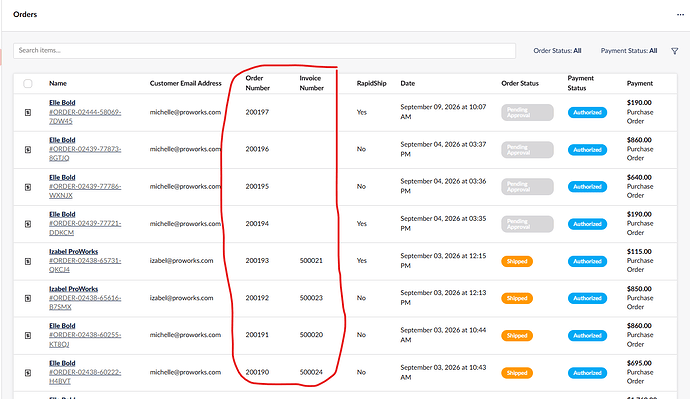Select invoice number 500021
Image resolution: width=690 pixels, height=399 pixels.
click(x=311, y=261)
